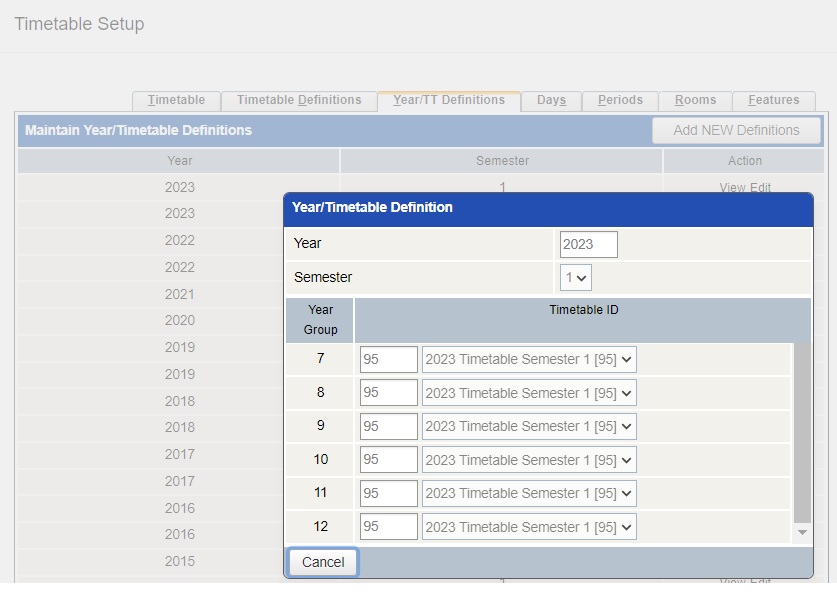Click the Timetable ID number field for Year Group 10
Viewport: 837px width, 595px height.
click(388, 459)
